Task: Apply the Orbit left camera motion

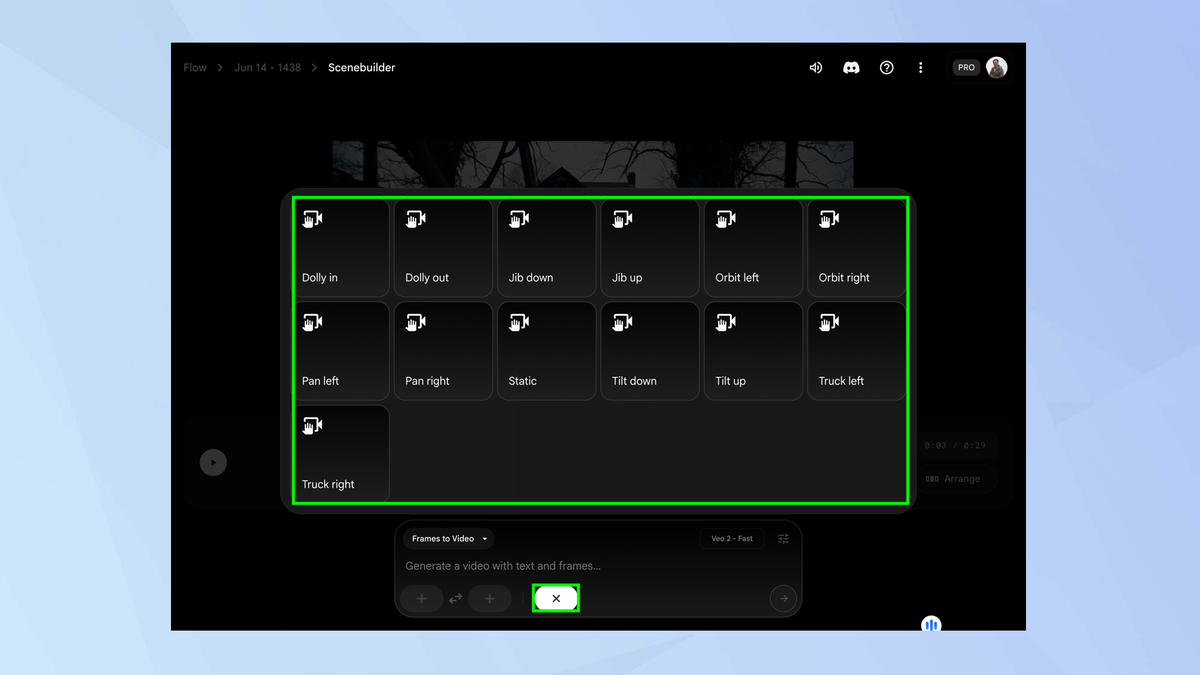Action: pos(753,248)
